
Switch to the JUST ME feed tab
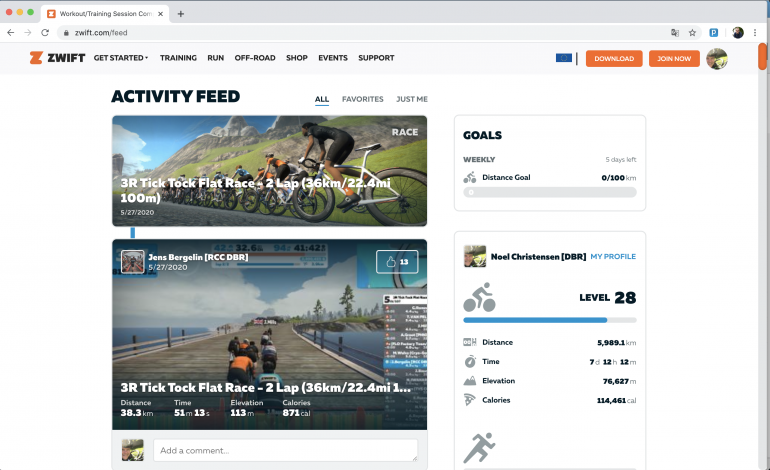point(412,99)
